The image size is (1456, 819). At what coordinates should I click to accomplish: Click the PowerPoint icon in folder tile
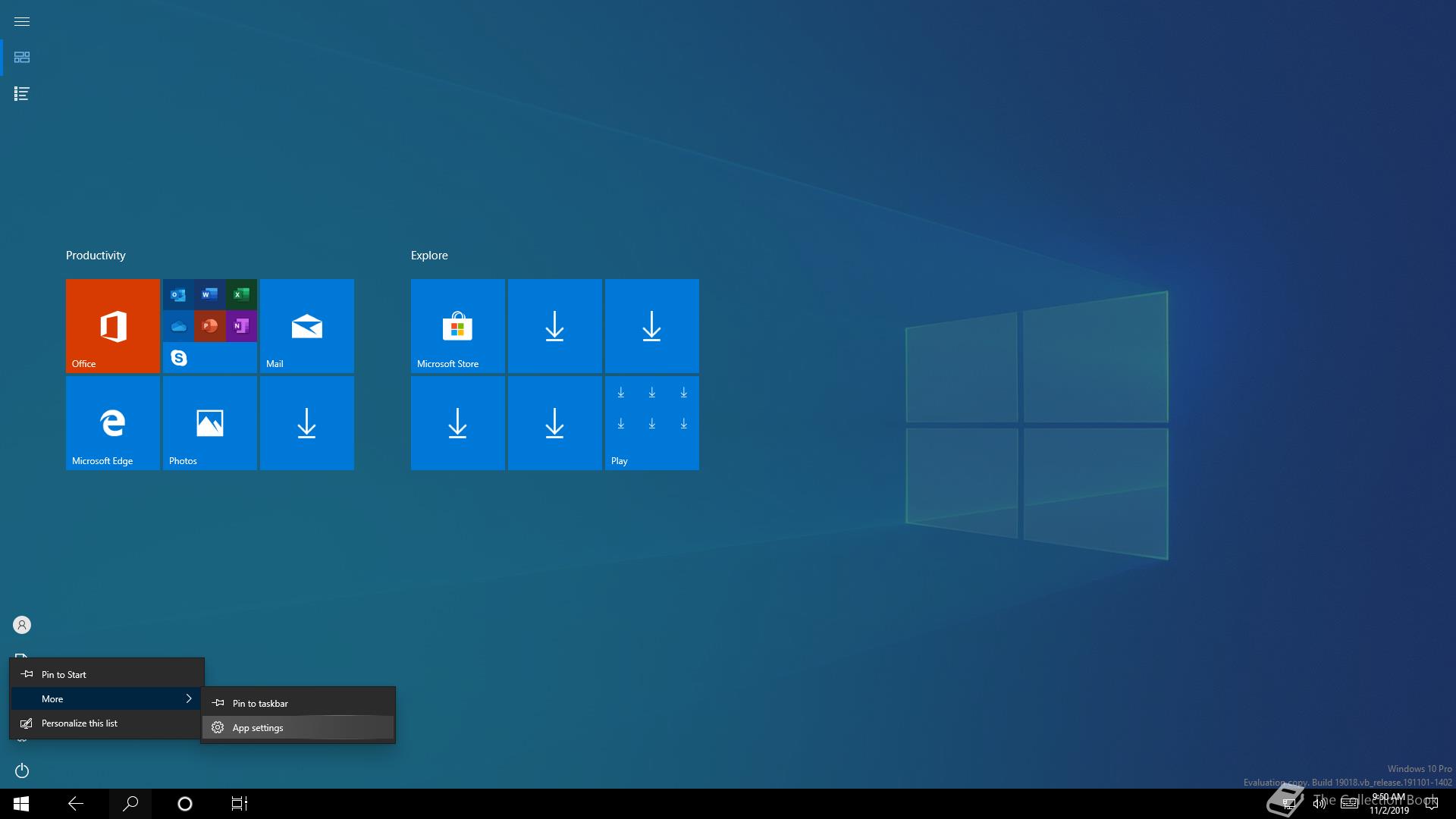[210, 326]
